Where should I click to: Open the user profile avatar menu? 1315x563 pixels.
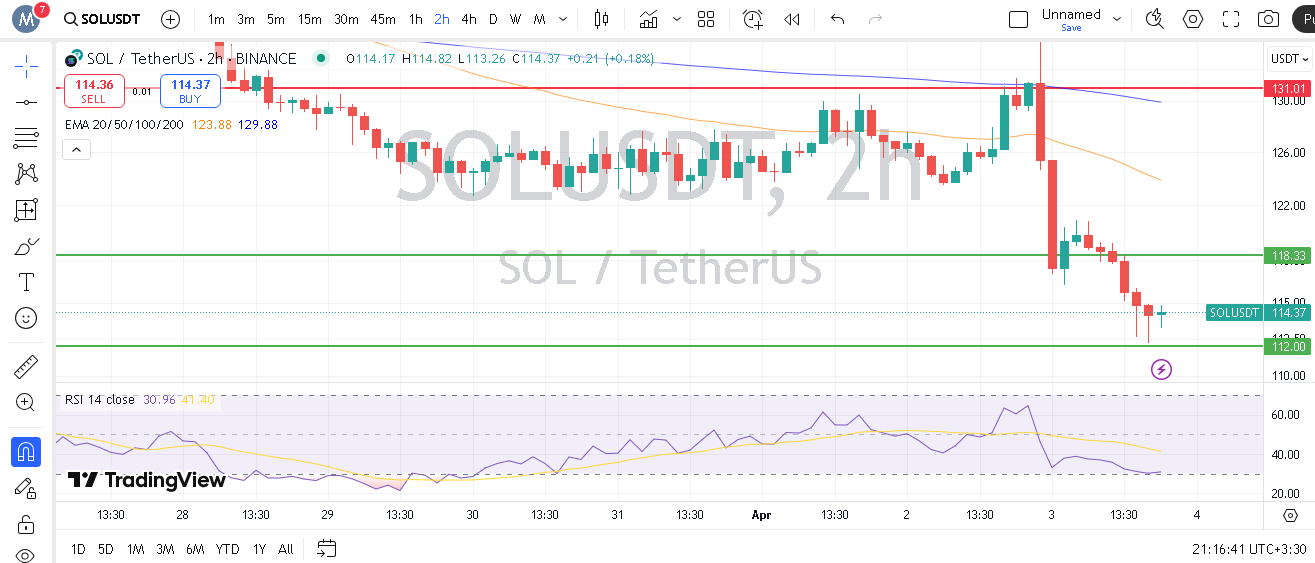27,19
